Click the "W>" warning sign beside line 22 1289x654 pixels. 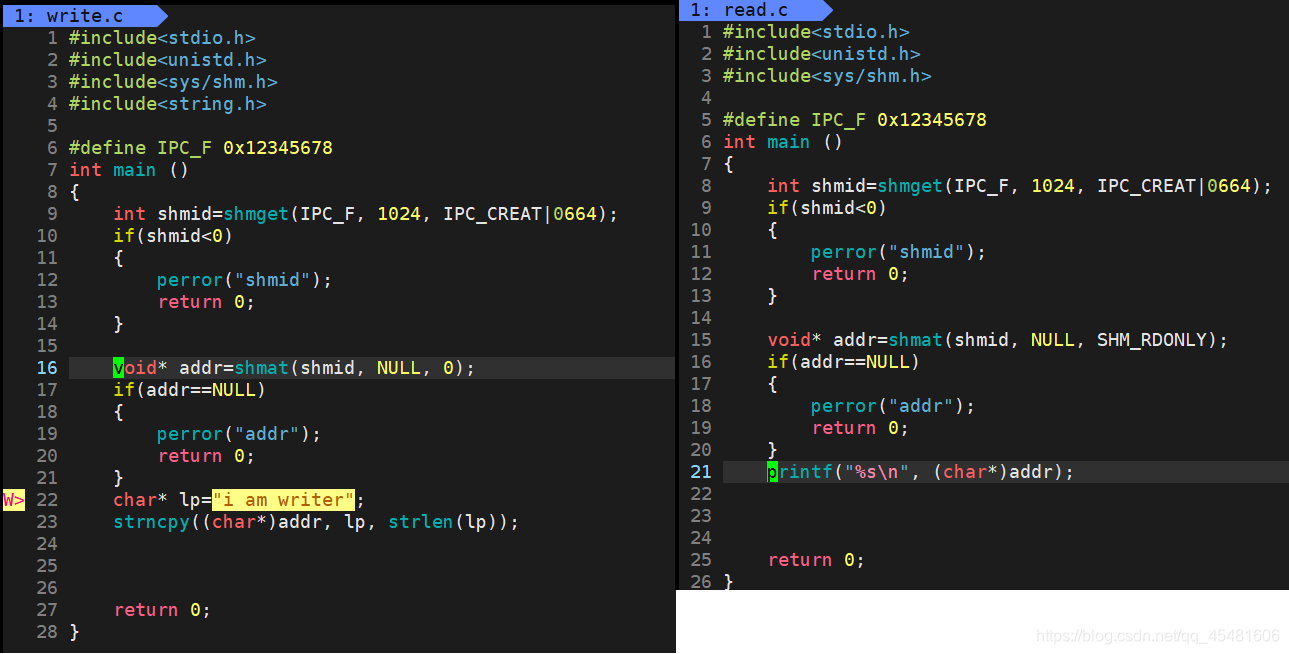pyautogui.click(x=13, y=499)
